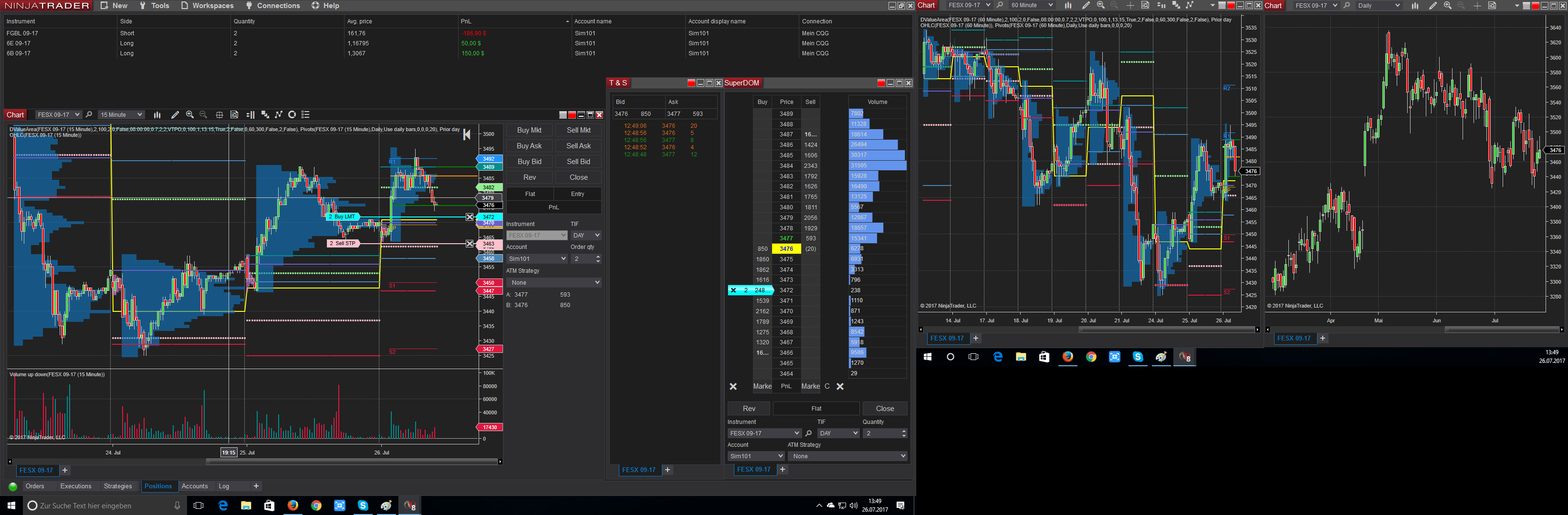This screenshot has width=1568, height=515.
Task: Jump to latest bar arrow in 15 Minute chart
Action: click(x=467, y=134)
